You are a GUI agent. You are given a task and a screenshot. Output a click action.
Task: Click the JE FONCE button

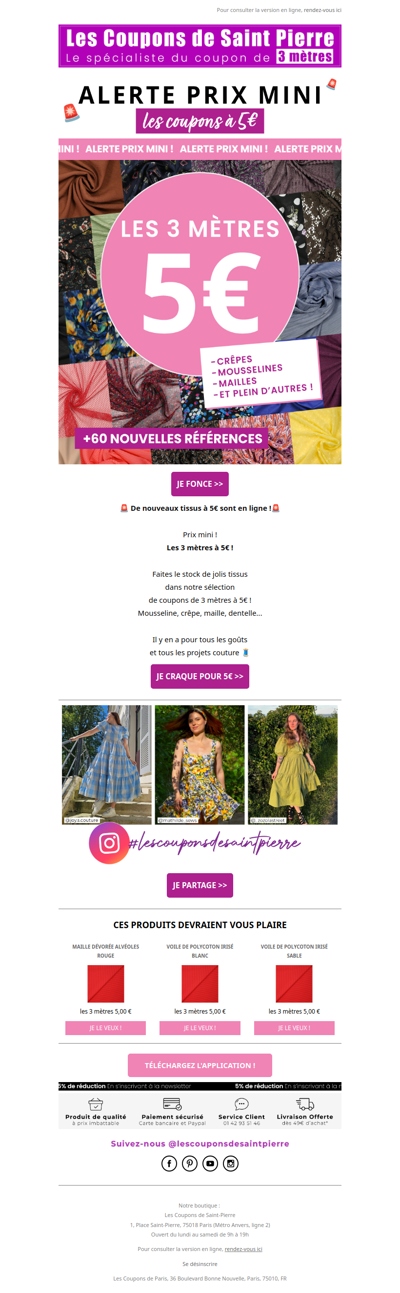pyautogui.click(x=200, y=484)
